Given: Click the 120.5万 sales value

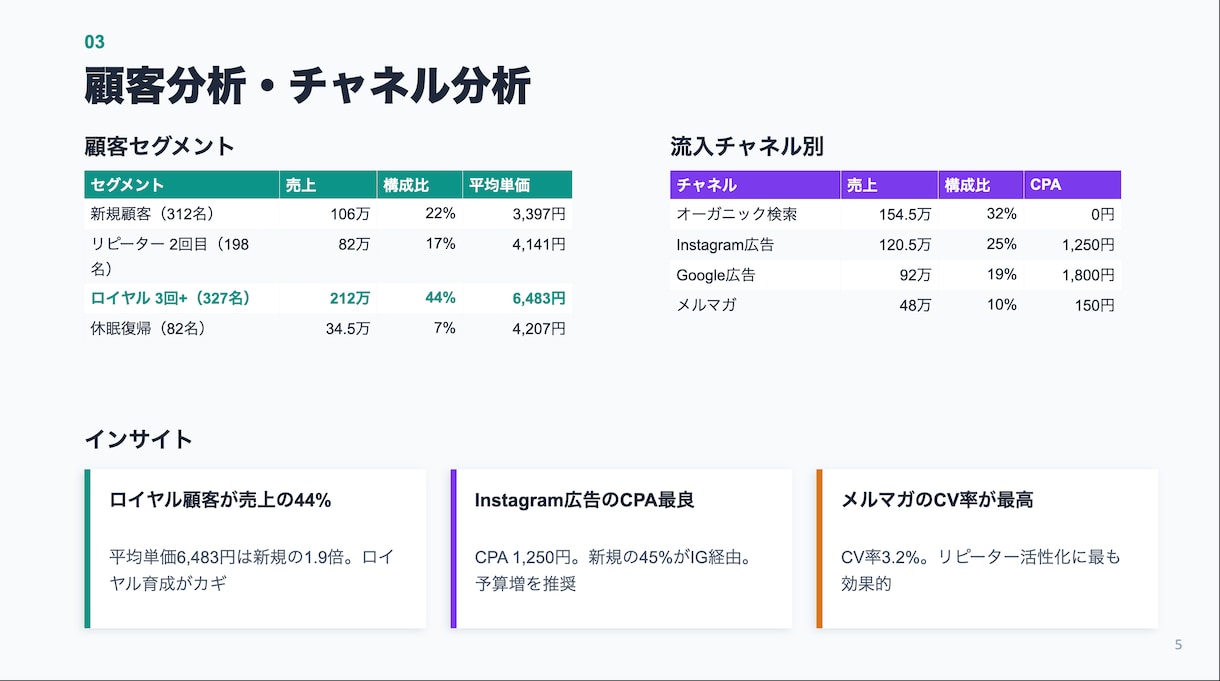Looking at the screenshot, I should (x=907, y=245).
